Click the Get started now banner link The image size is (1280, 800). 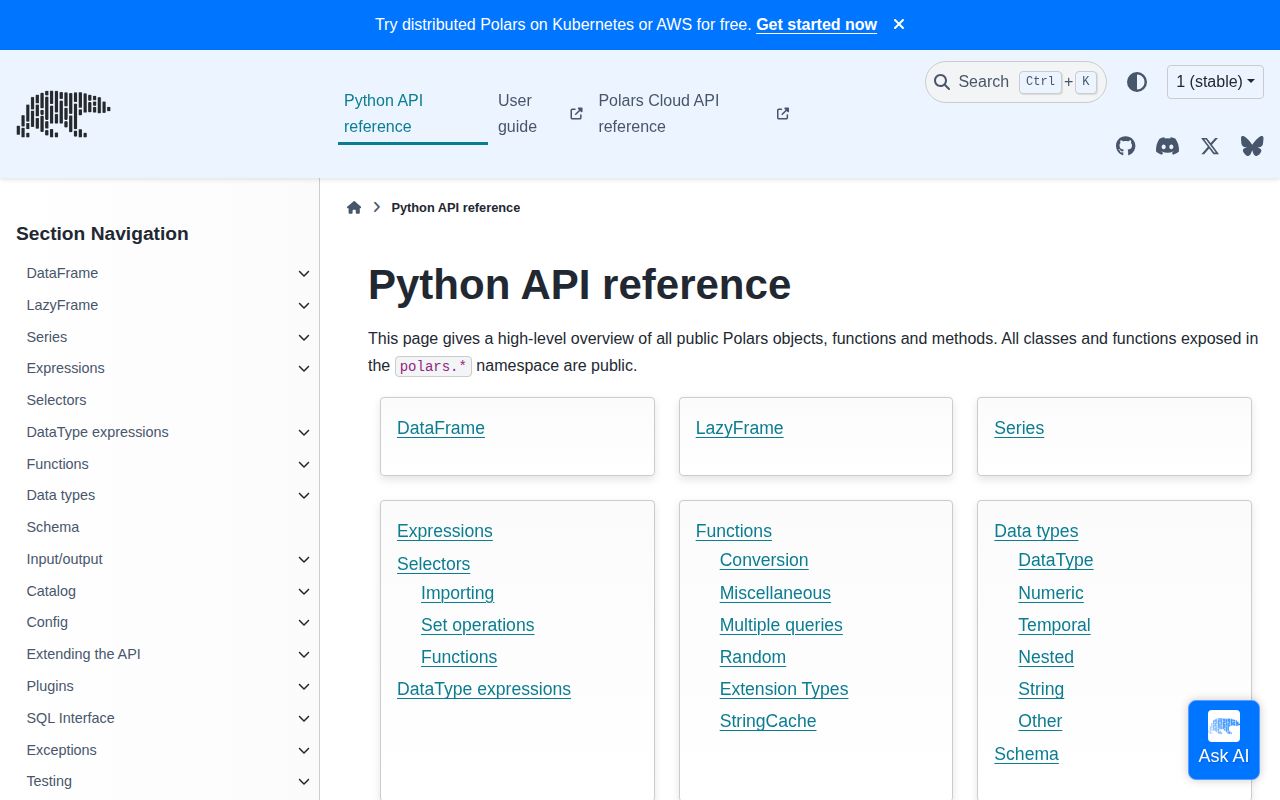pos(816,24)
